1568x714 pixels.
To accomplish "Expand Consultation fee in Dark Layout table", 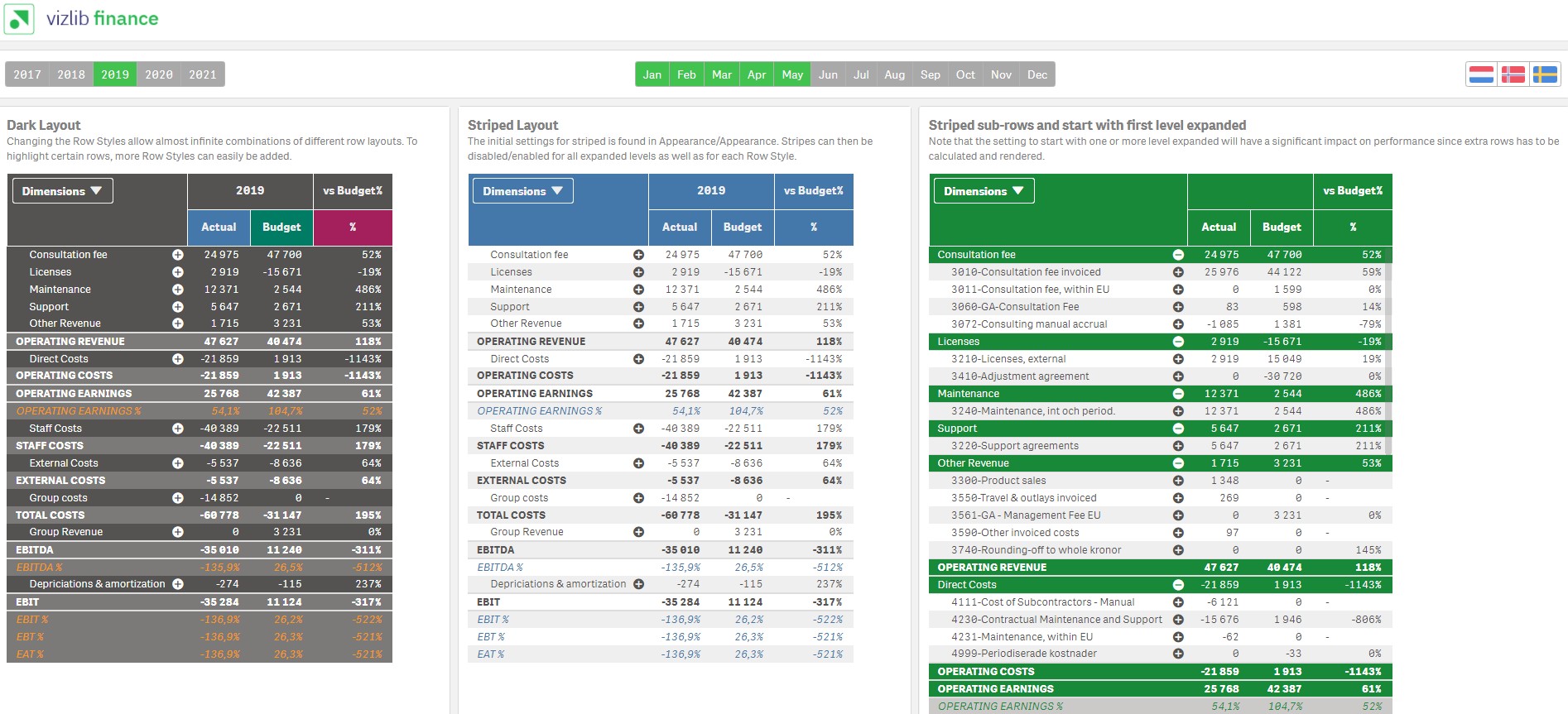I will 178,255.
